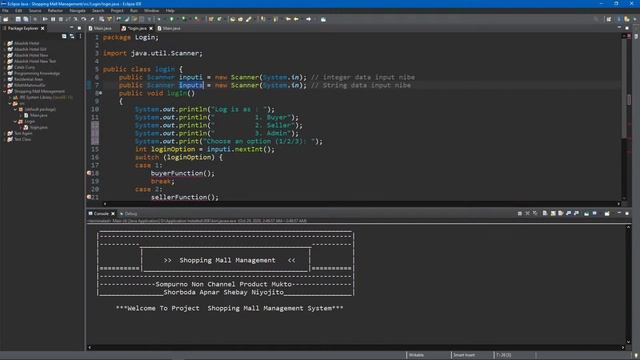Minimize the Console view
Viewport: 640px width, 360px height.
[x=619, y=213]
